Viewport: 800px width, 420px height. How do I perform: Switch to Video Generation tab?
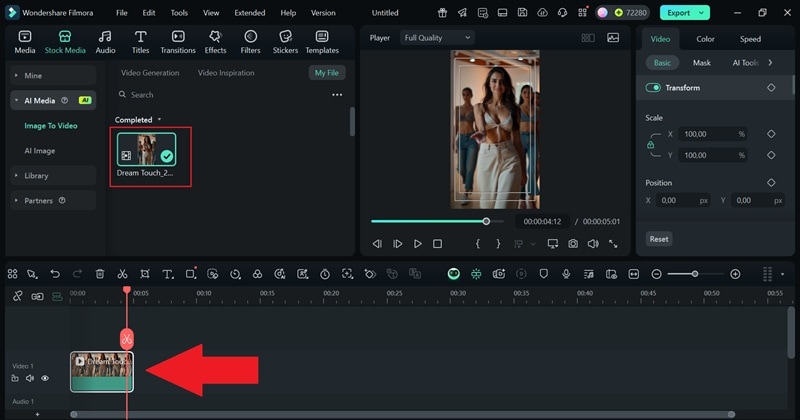coord(150,73)
